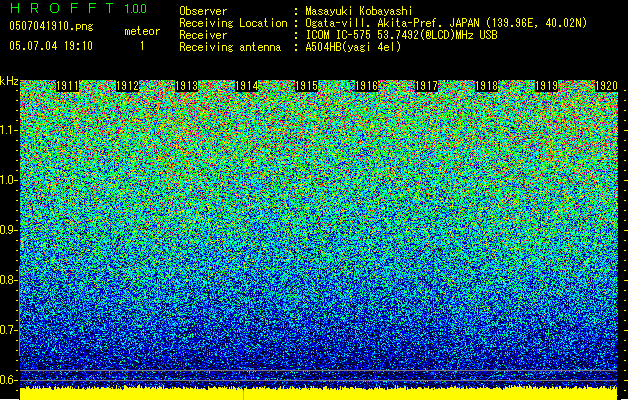This screenshot has width=629, height=400.
Task: Click the Ogata-vill. Akita-Pref. JAPAN location text
Action: (x=446, y=23)
